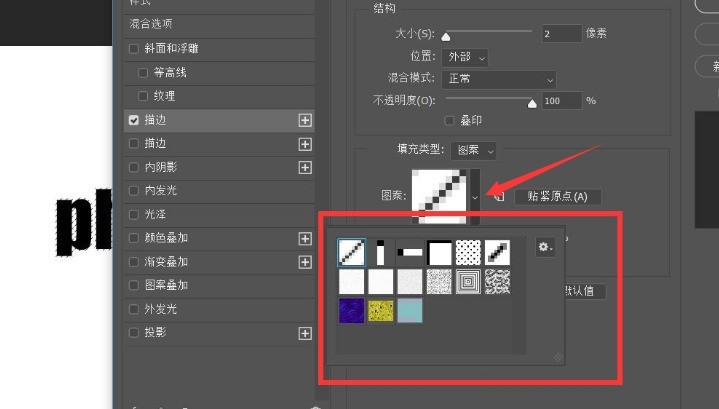Enable the 颜色叠加 checkbox
This screenshot has width=719, height=409.
point(133,238)
